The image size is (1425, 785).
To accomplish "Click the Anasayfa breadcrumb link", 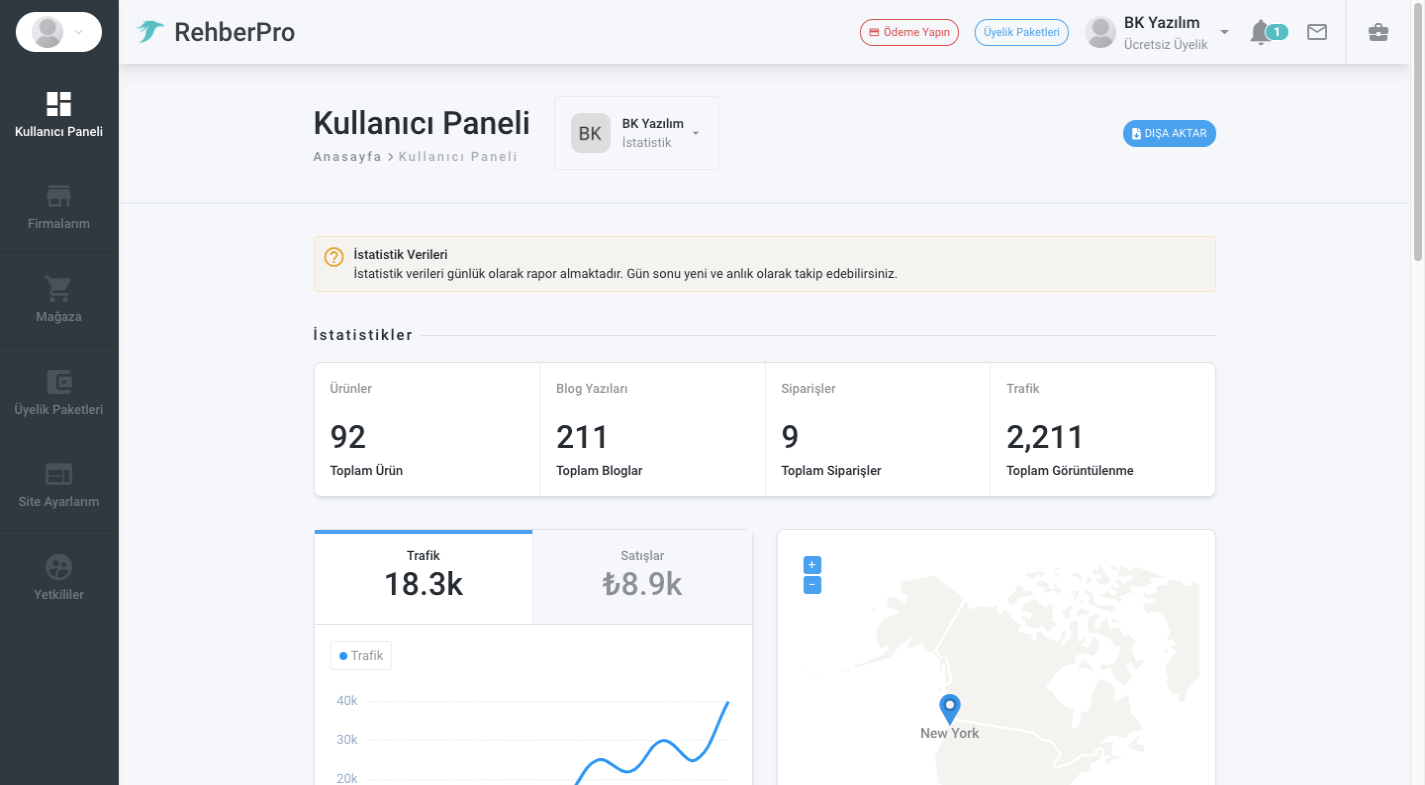I will point(347,156).
